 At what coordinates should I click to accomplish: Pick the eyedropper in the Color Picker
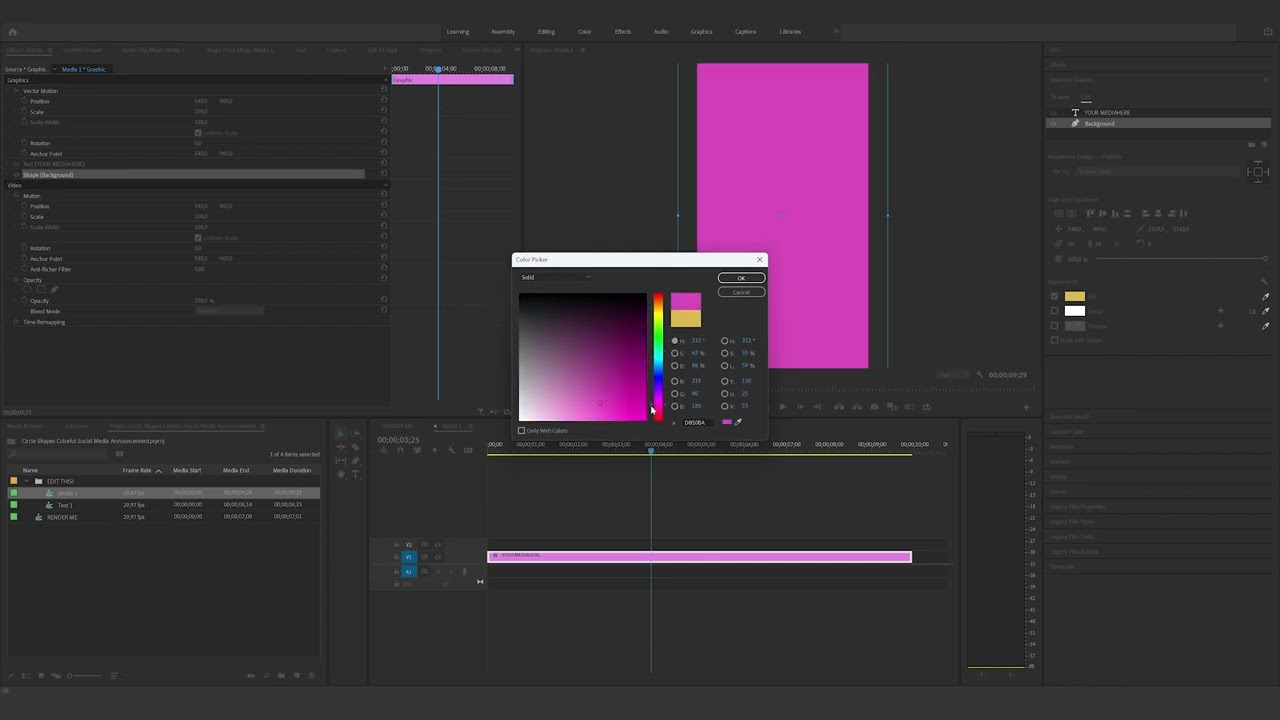pyautogui.click(x=738, y=422)
